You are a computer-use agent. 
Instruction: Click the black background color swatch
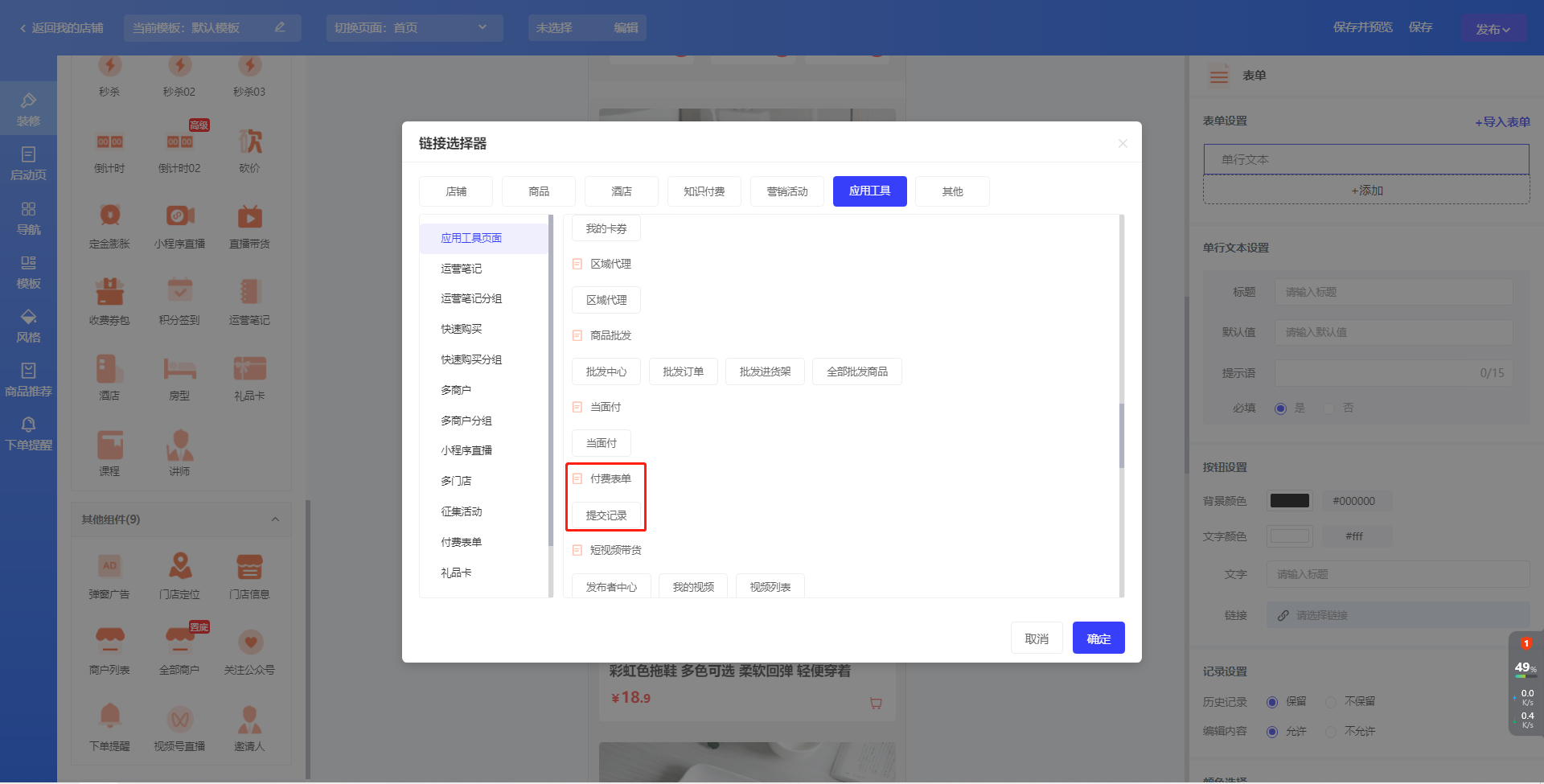1289,501
